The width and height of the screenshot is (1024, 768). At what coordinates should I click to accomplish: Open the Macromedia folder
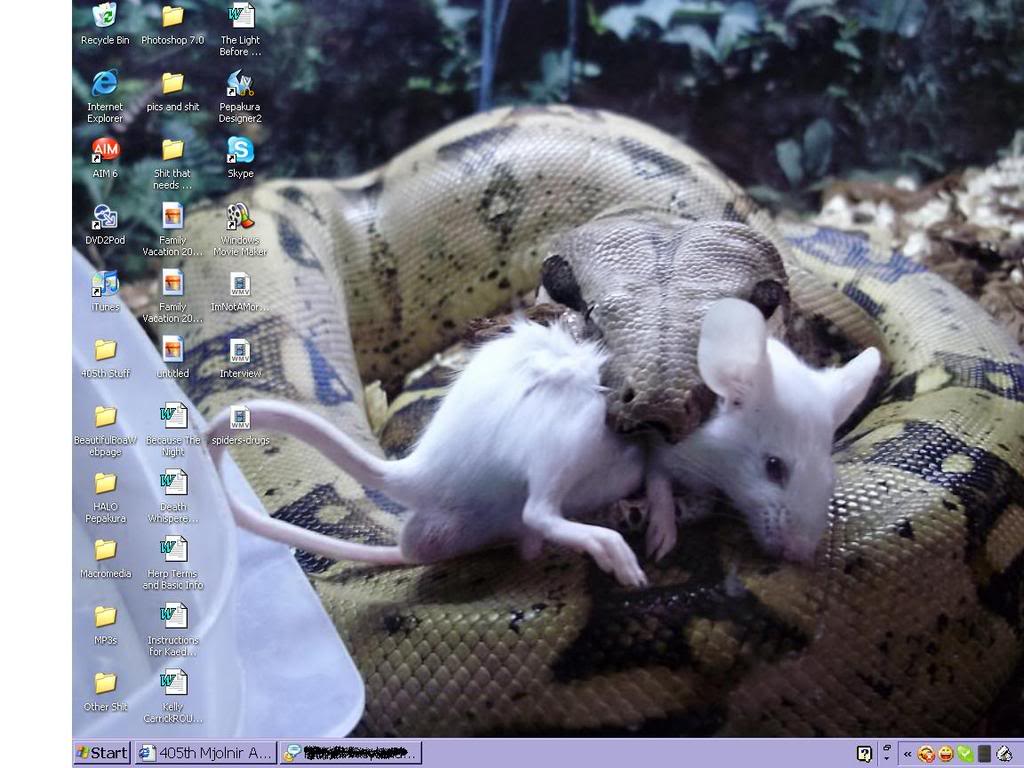104,558
